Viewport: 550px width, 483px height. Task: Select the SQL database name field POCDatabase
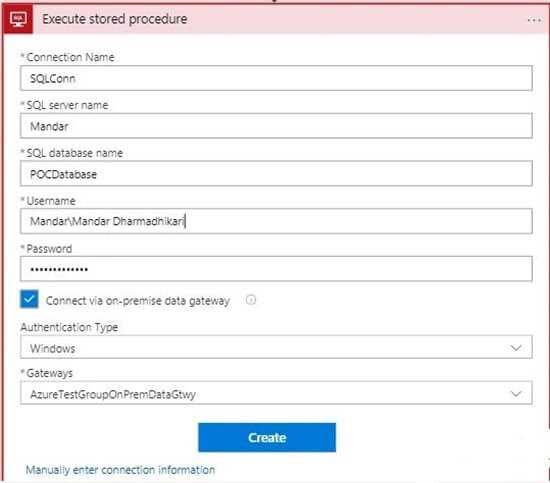point(276,174)
